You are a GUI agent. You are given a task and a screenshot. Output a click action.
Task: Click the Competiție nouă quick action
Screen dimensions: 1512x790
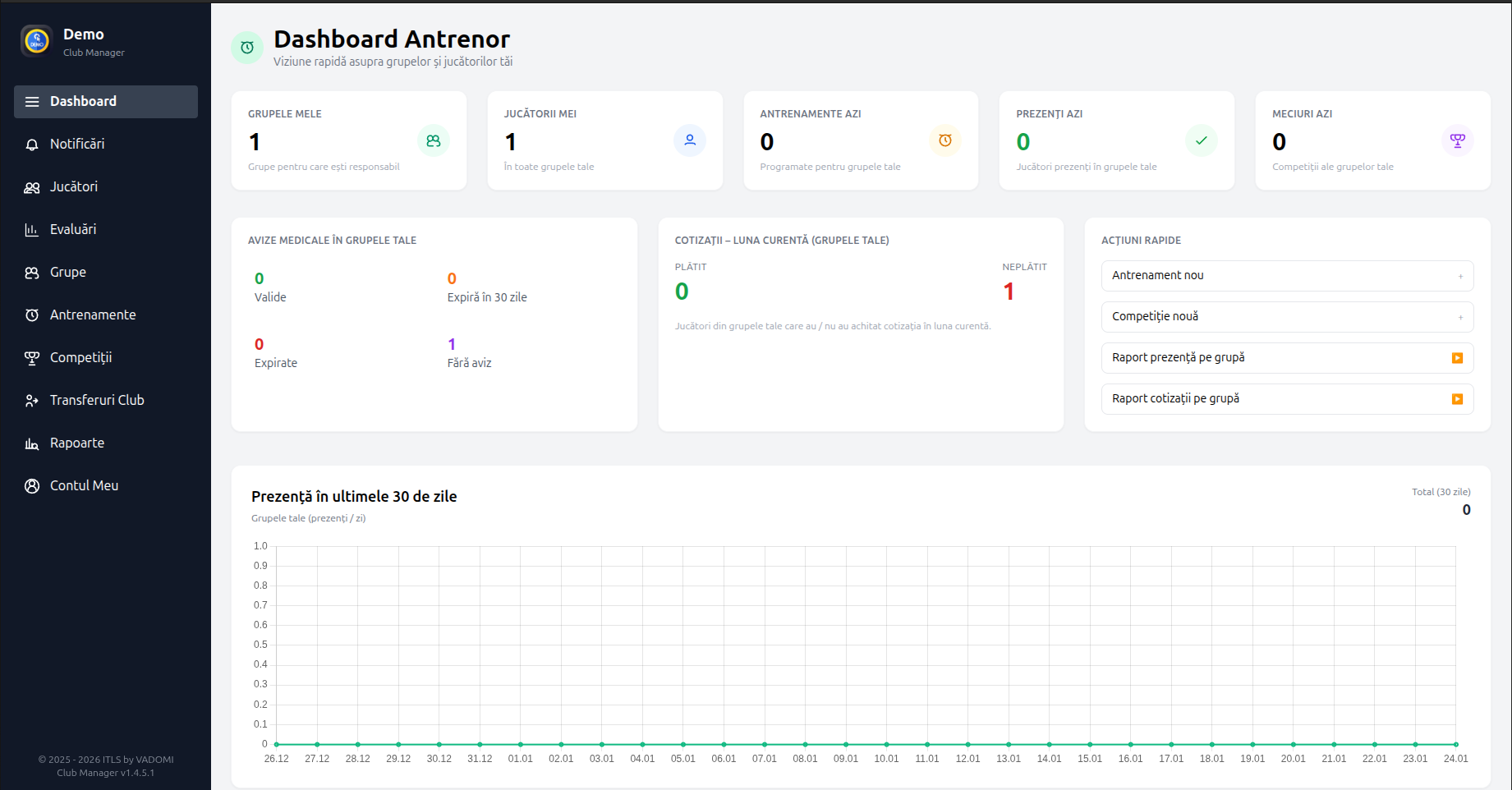(x=1286, y=316)
